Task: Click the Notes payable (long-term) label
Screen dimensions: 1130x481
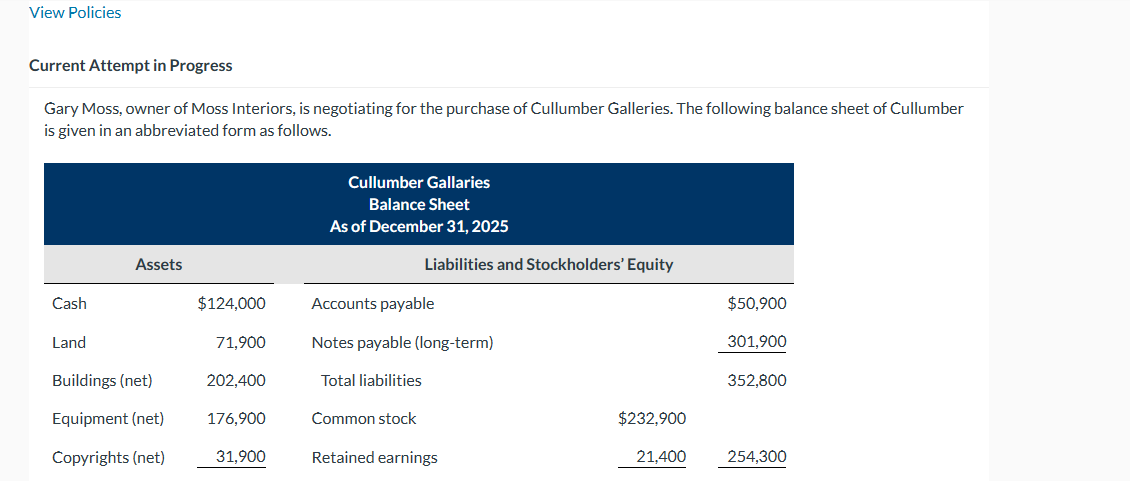Action: tap(402, 342)
